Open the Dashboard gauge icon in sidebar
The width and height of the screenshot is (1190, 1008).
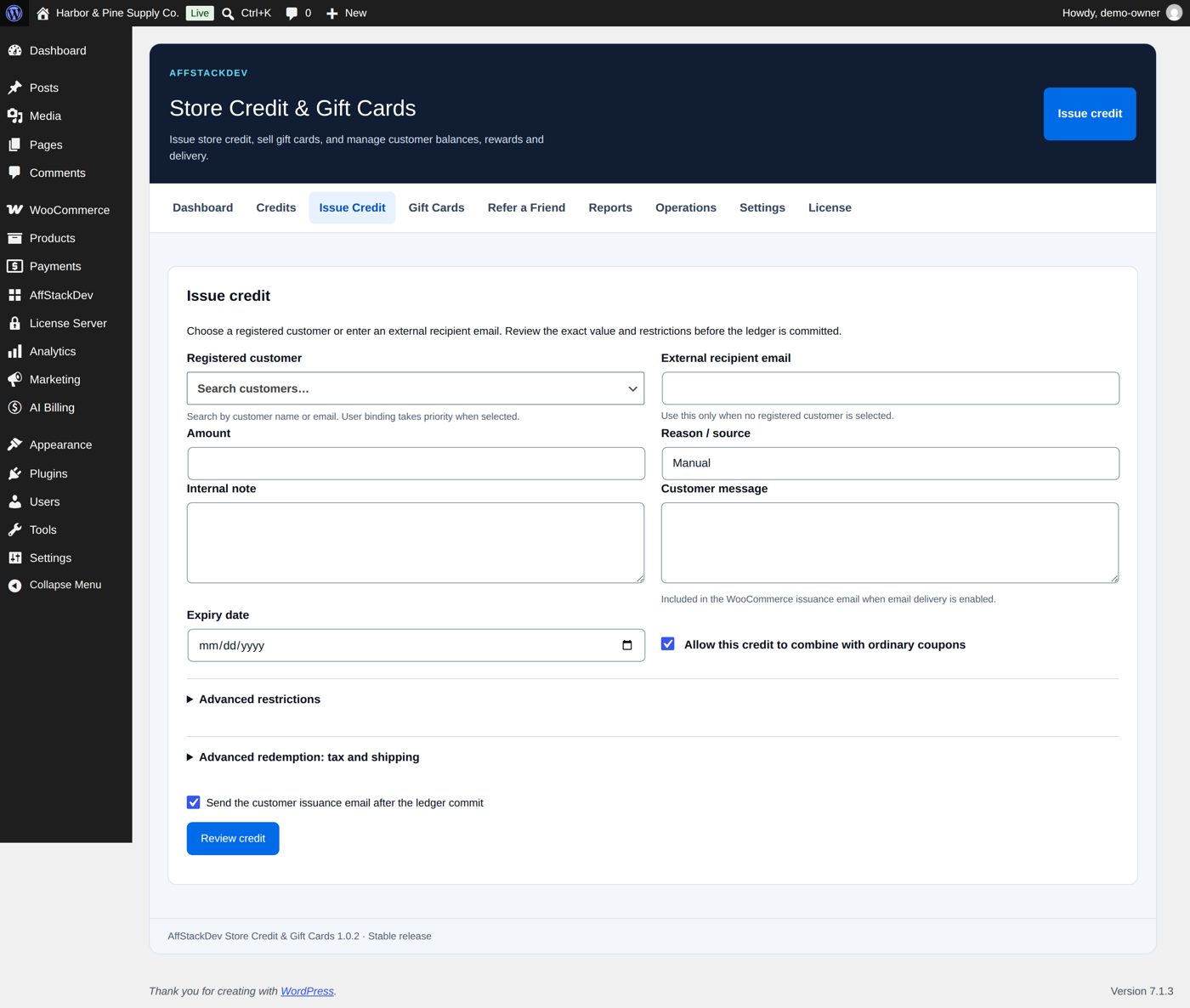pyautogui.click(x=14, y=51)
